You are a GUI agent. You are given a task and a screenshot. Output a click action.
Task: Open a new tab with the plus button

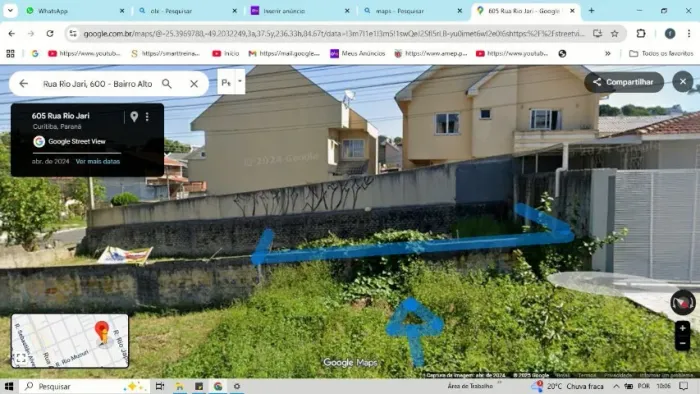(x=592, y=11)
